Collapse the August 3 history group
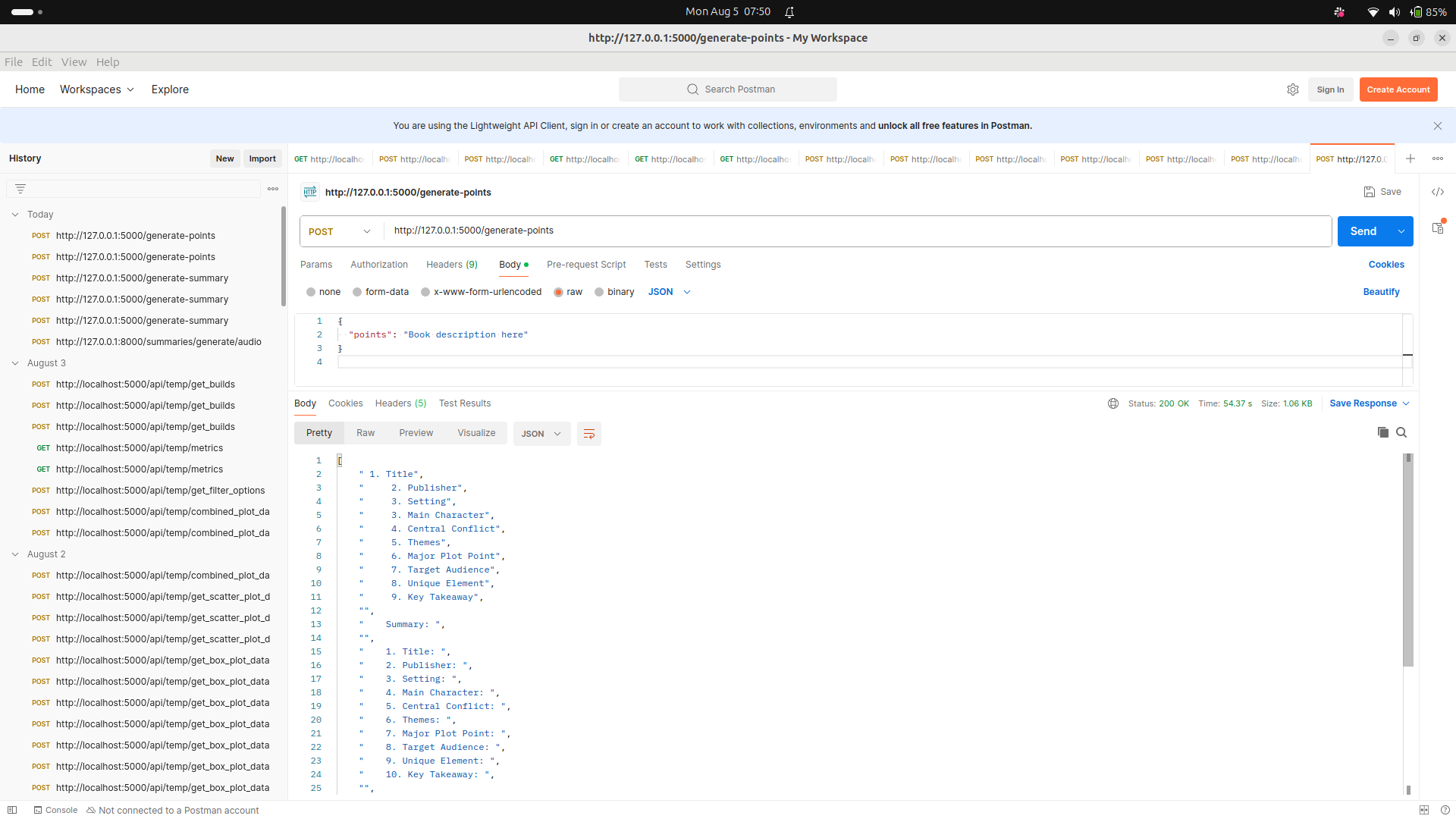Viewport: 1456px width, 819px height. [15, 363]
